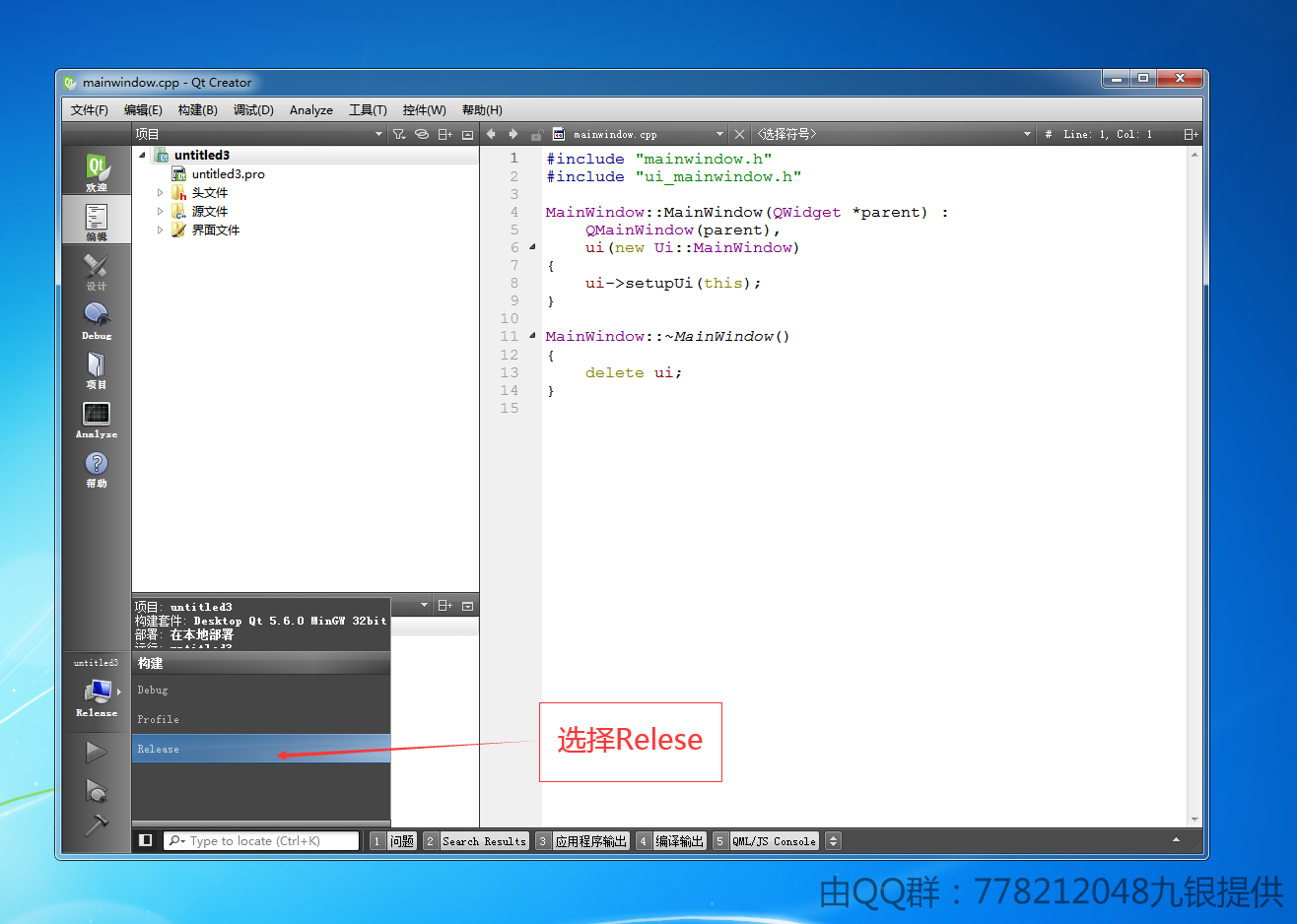
Task: Click the editor vertical scrollbar up arrow
Action: (1195, 155)
